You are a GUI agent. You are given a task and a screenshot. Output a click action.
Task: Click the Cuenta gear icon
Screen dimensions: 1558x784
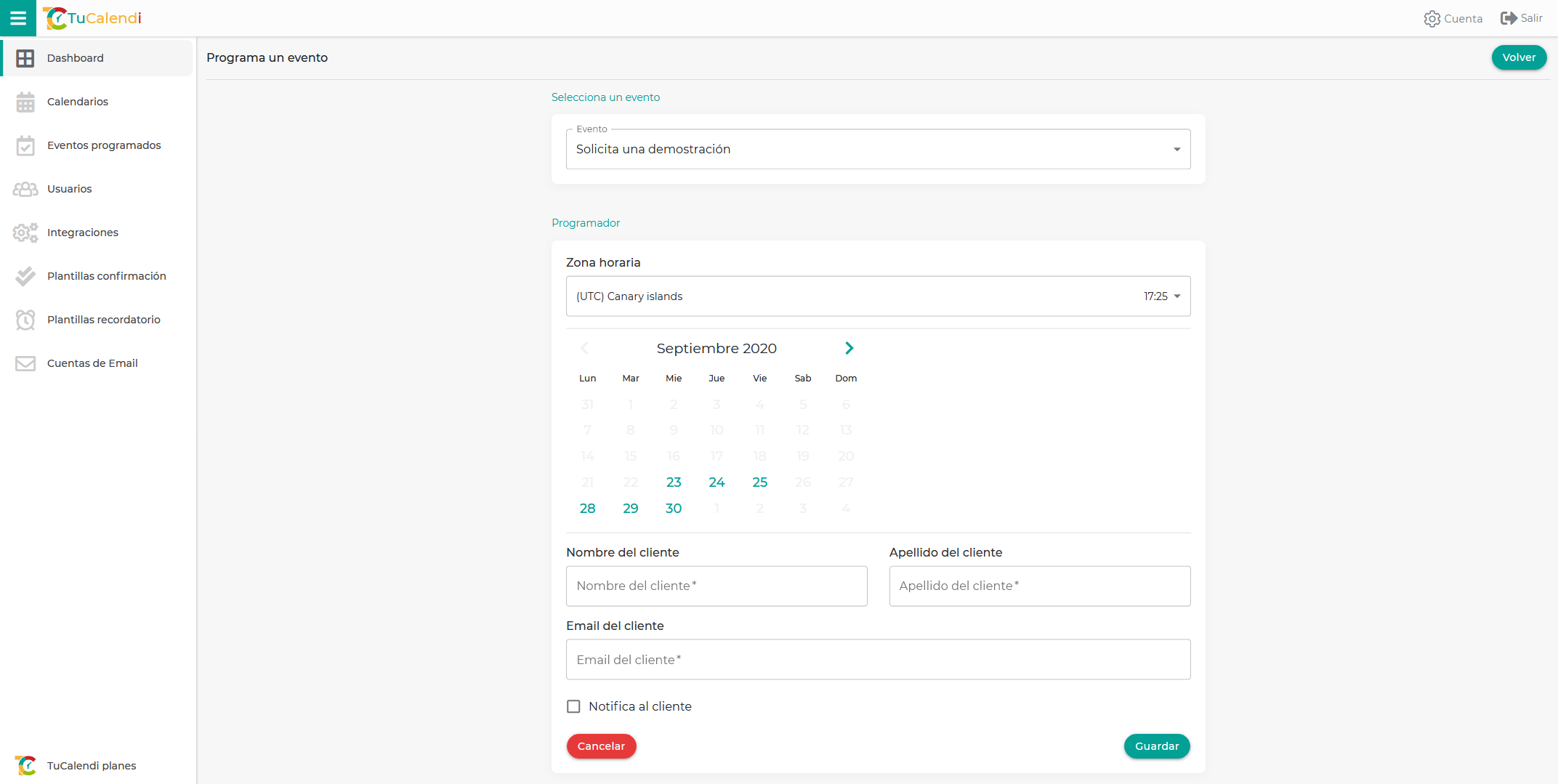[1432, 19]
